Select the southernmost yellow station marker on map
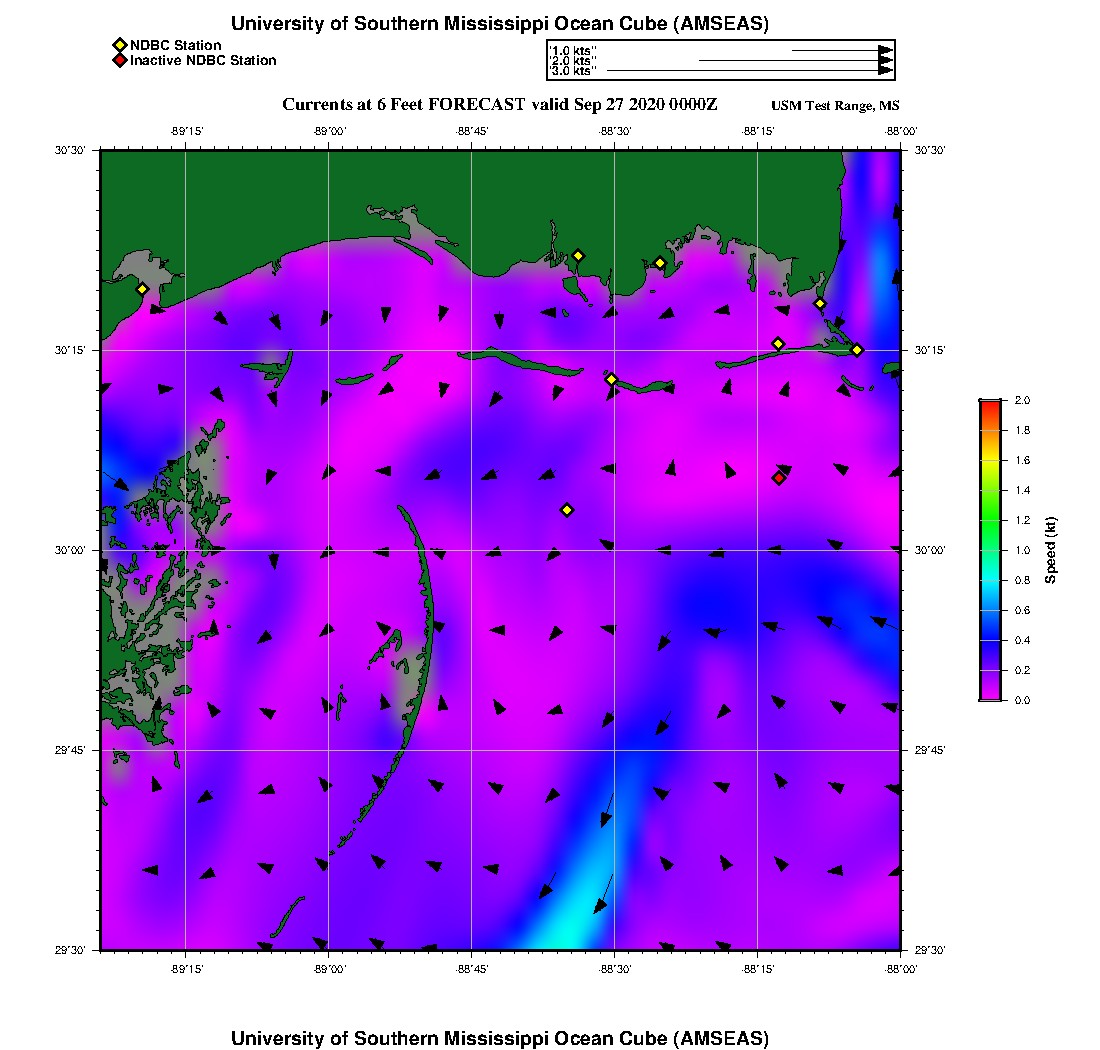Screen dimensions: 1100x1050 click(x=567, y=510)
